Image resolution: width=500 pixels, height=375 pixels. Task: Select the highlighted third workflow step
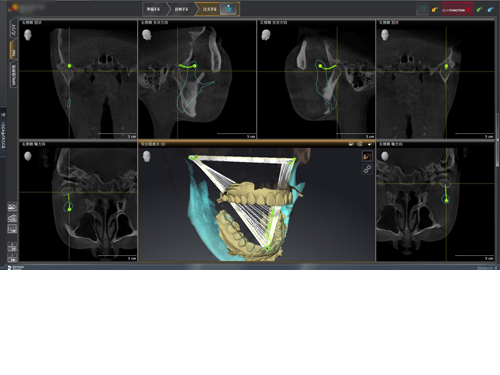(209, 9)
